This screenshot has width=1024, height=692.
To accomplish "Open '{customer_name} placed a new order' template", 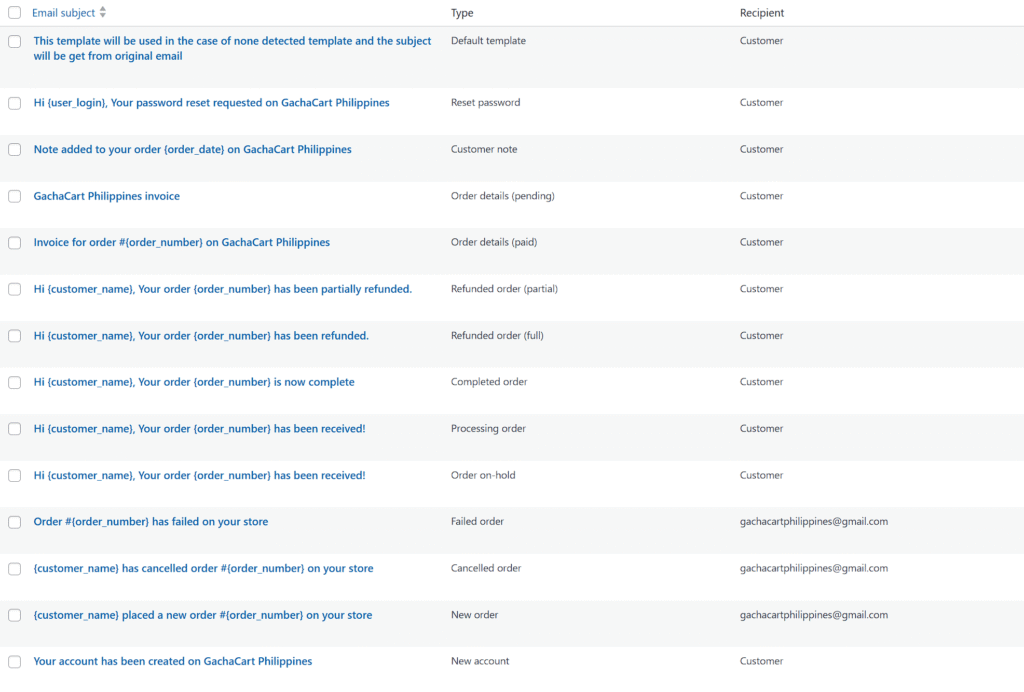I will pos(202,615).
